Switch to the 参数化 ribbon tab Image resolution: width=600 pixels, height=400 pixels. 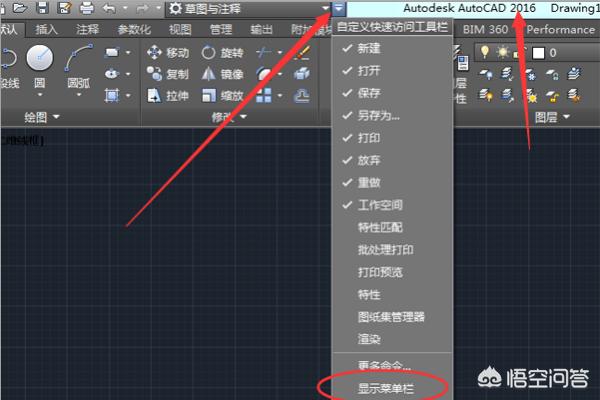click(134, 29)
